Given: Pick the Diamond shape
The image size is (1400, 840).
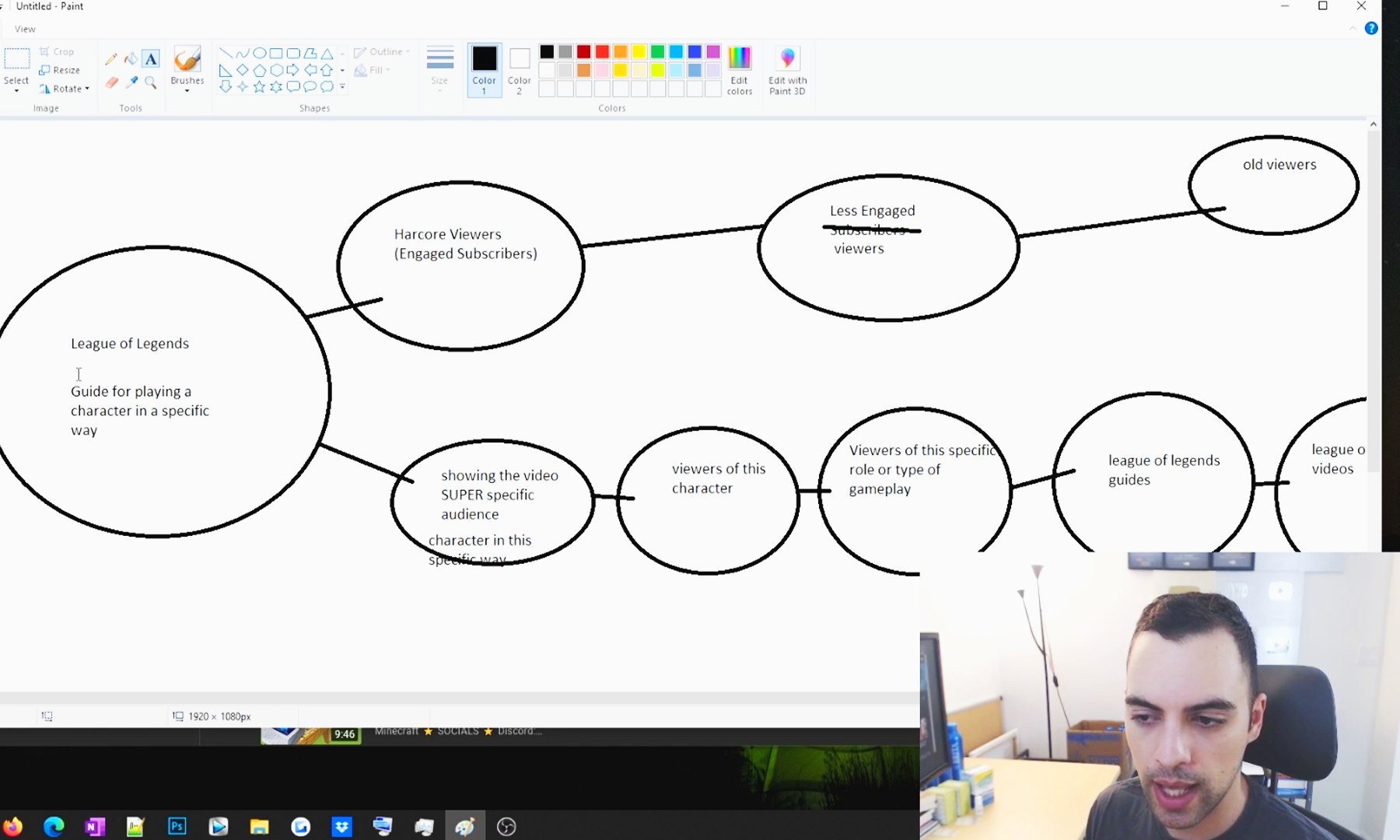Looking at the screenshot, I should pos(243,70).
